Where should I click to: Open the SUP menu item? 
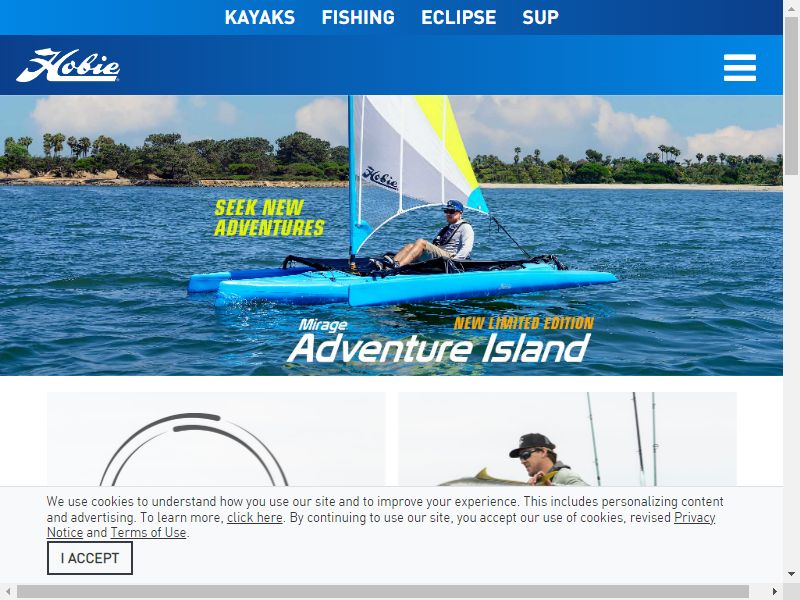[x=540, y=17]
